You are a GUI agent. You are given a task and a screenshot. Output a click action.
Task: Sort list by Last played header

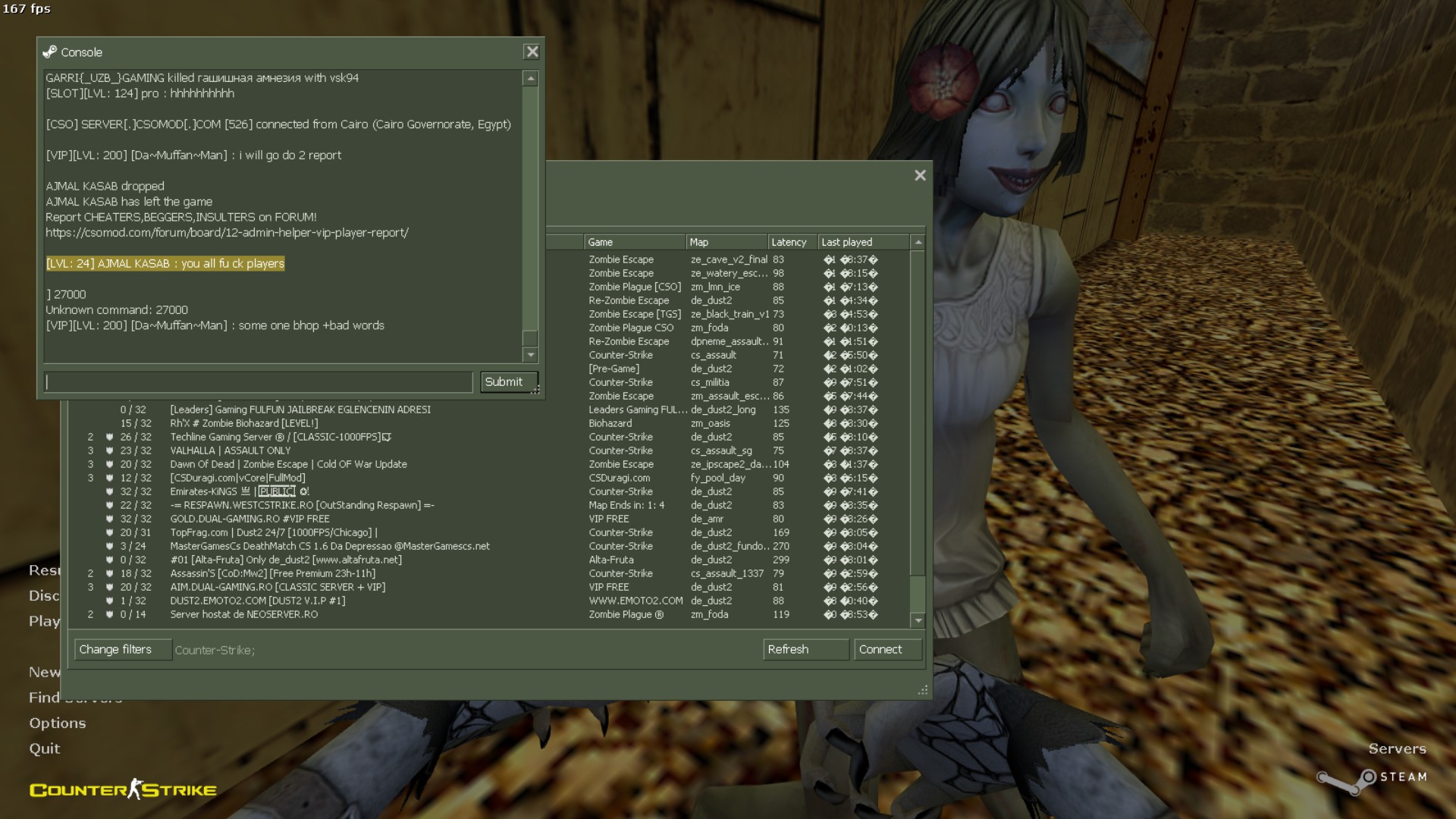pyautogui.click(x=861, y=242)
